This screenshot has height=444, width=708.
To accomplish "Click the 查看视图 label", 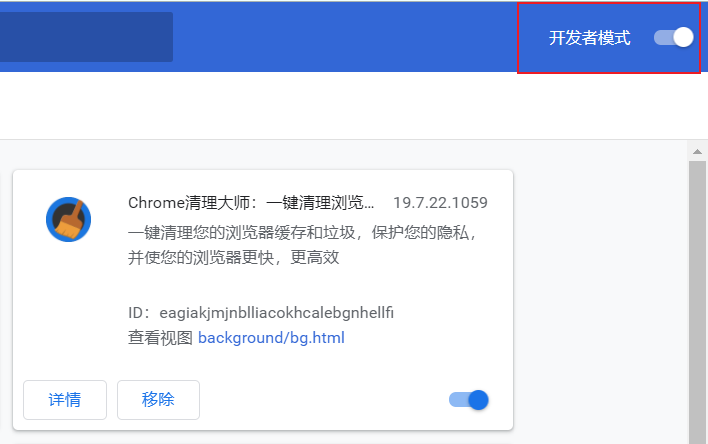I will (160, 337).
